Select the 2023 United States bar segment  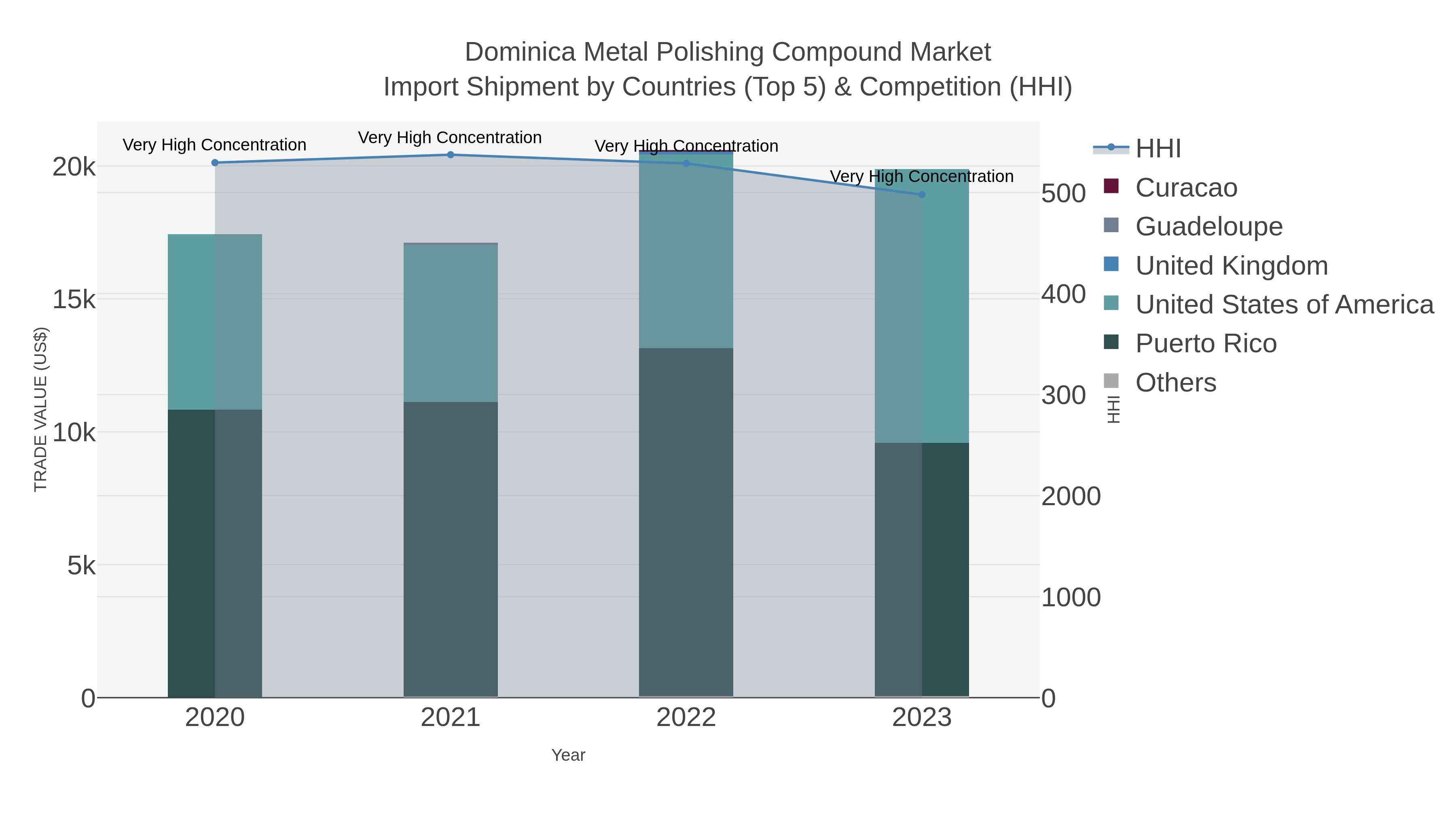pos(922,306)
